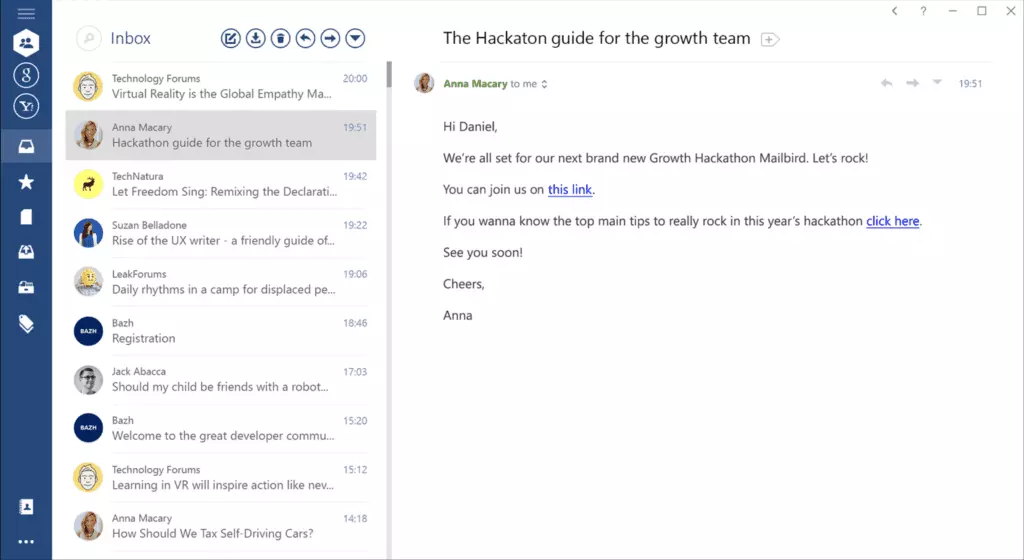Click the TechNatura deer avatar

tap(88, 185)
